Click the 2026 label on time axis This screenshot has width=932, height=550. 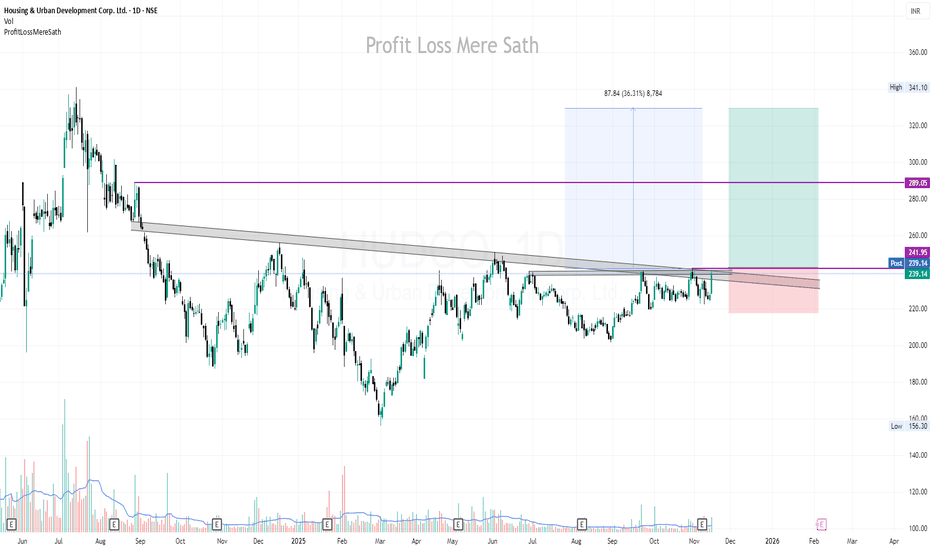click(772, 541)
